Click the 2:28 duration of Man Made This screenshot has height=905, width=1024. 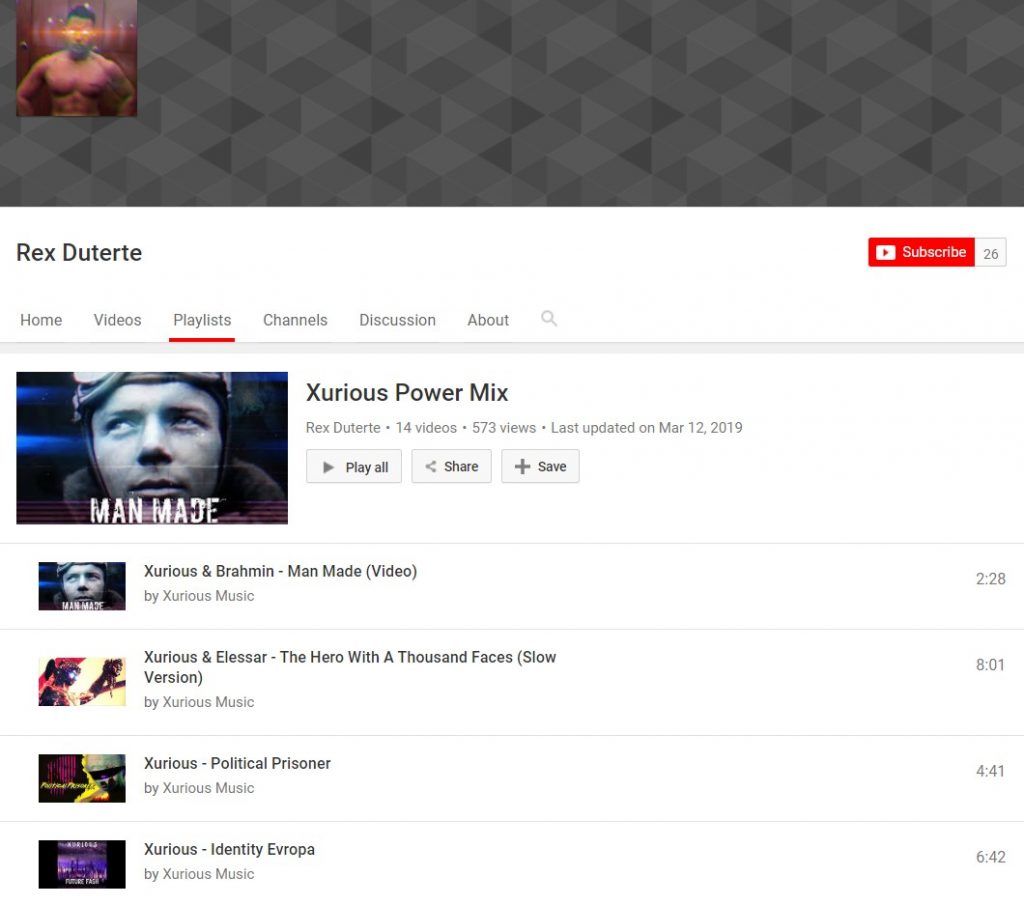click(x=990, y=579)
